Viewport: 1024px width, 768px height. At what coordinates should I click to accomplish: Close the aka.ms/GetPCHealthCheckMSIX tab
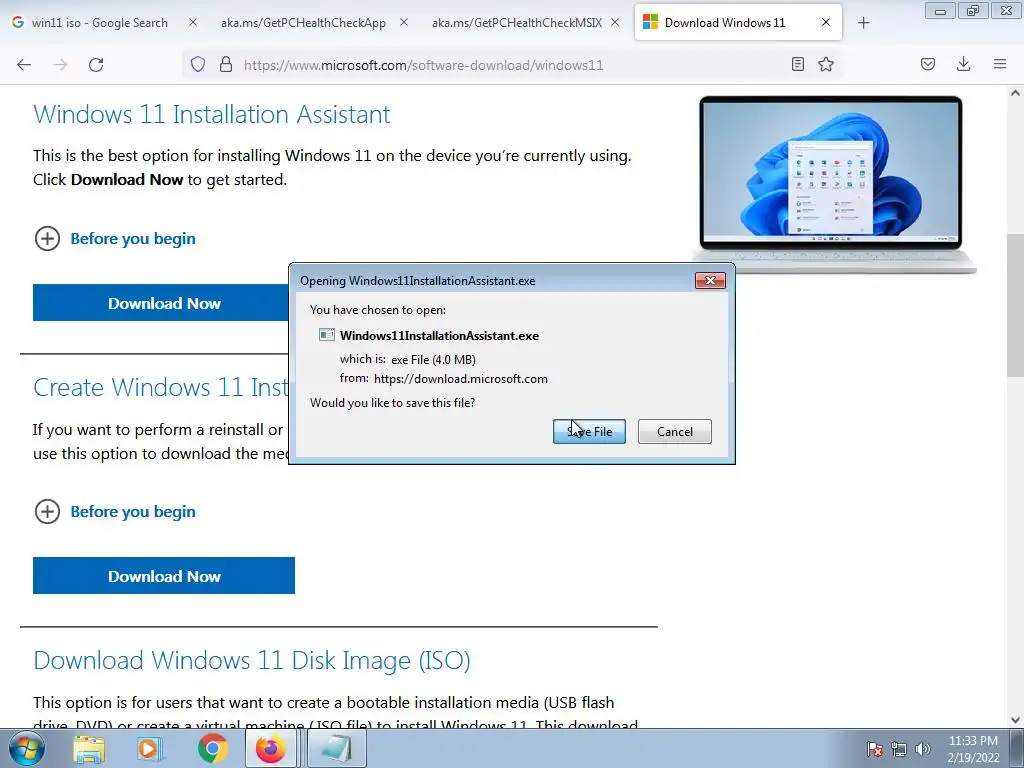615,22
